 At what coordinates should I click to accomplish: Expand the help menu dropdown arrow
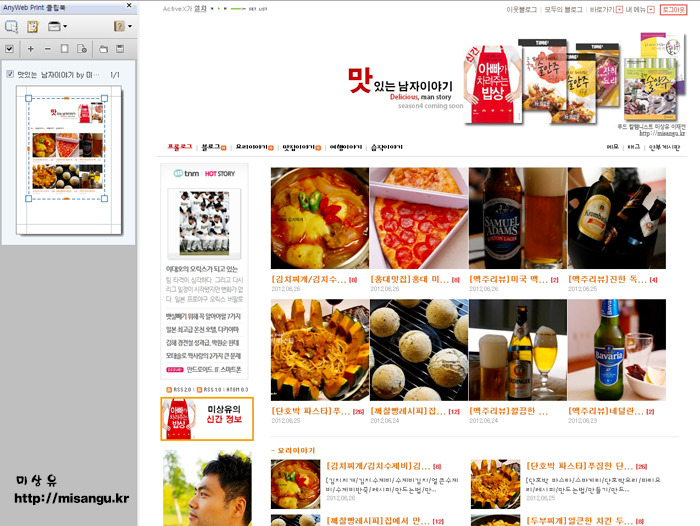tap(130, 26)
